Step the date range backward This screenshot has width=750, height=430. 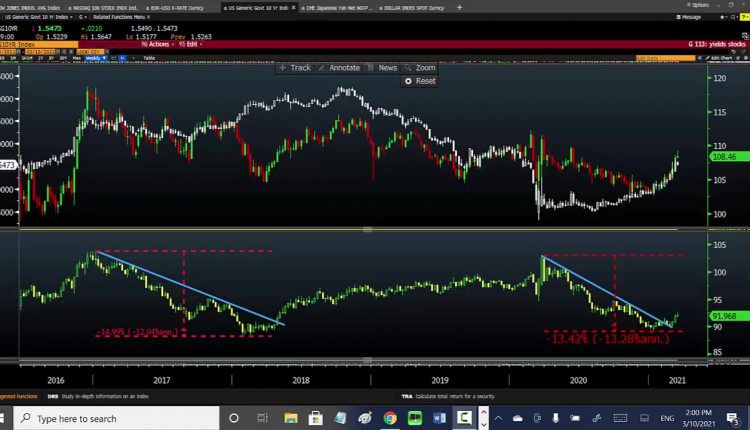[64, 52]
